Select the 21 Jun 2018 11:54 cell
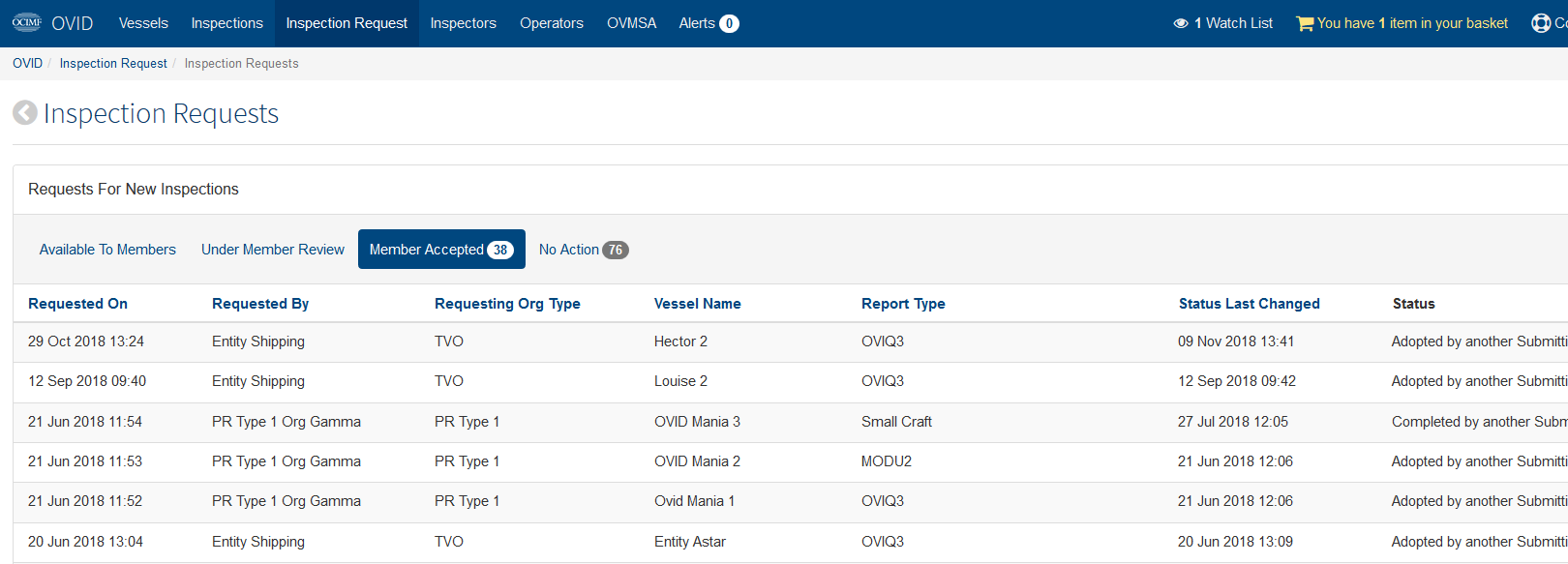The height and width of the screenshot is (564, 1568). [85, 422]
